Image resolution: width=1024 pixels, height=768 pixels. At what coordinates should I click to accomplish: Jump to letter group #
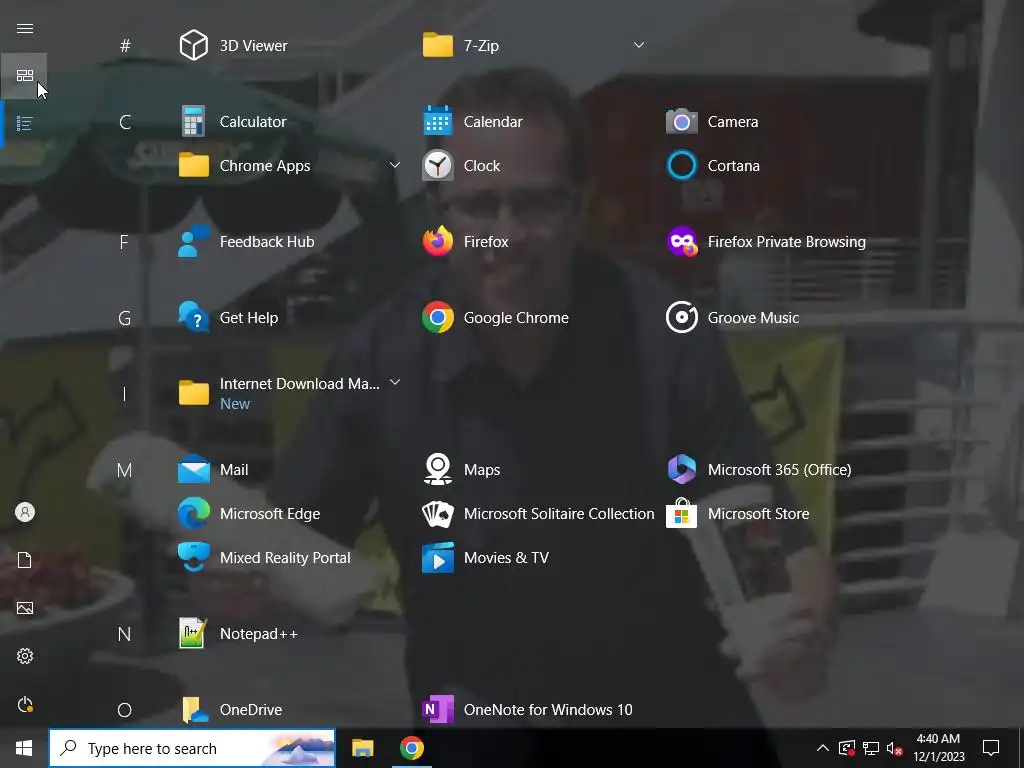coord(125,46)
